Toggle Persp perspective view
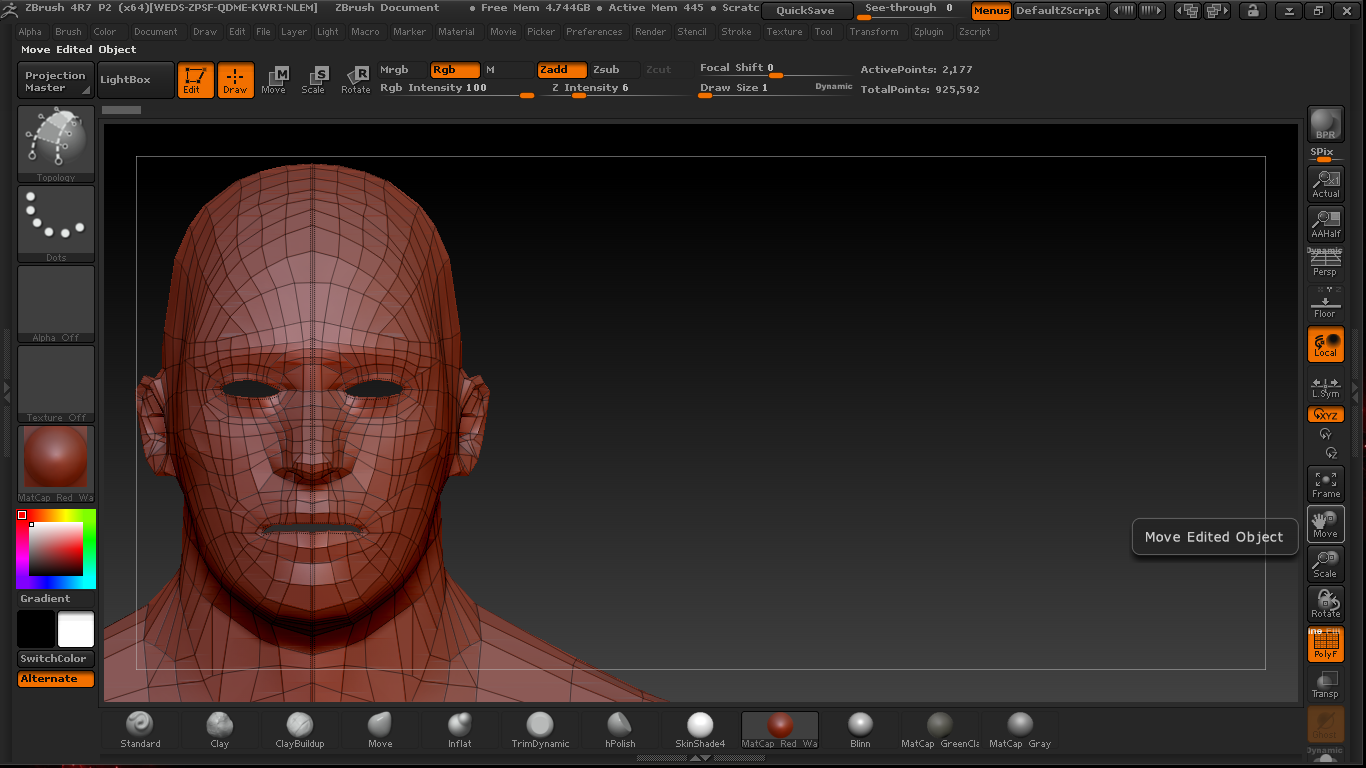This screenshot has height=768, width=1366. [1326, 263]
